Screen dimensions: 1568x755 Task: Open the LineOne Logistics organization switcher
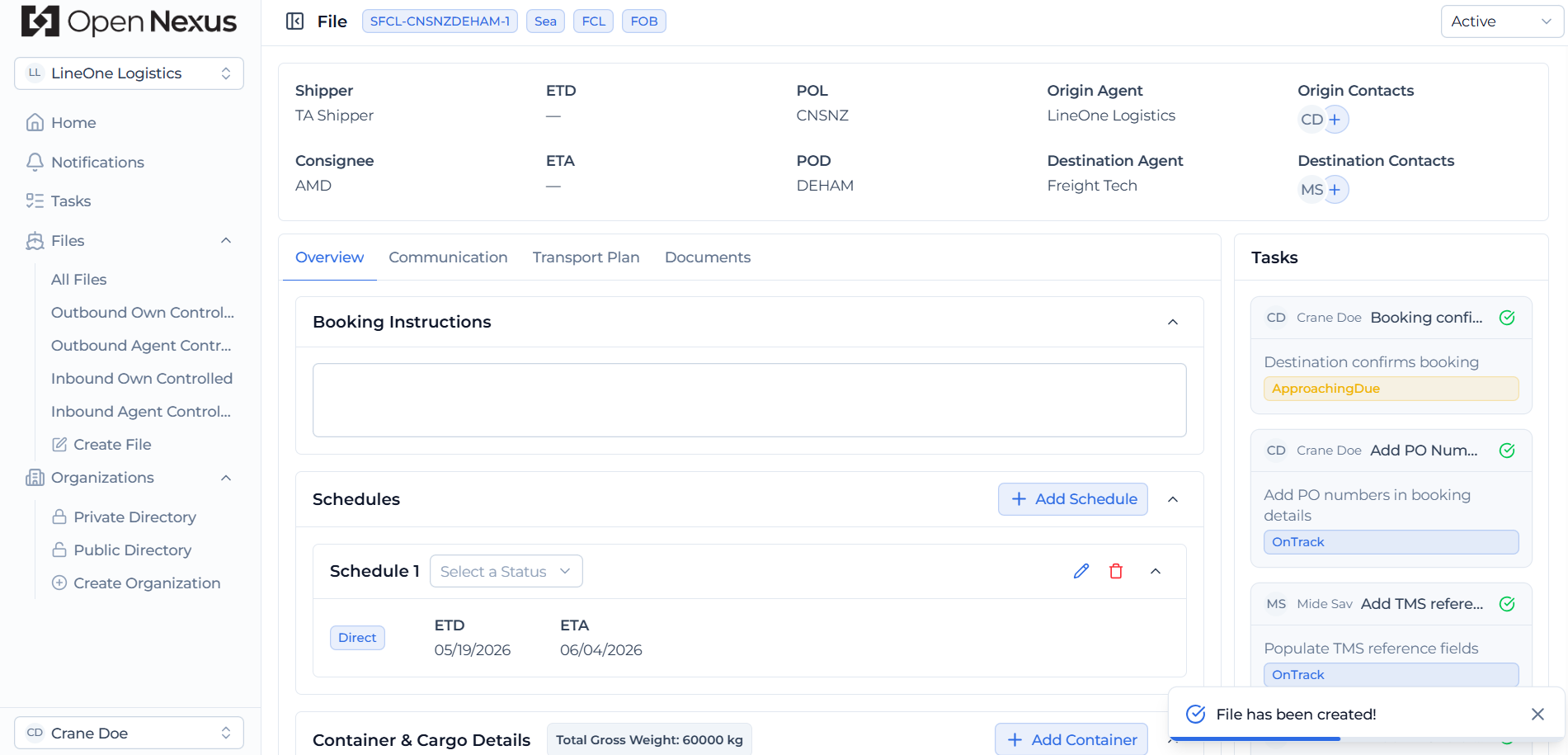[x=129, y=73]
